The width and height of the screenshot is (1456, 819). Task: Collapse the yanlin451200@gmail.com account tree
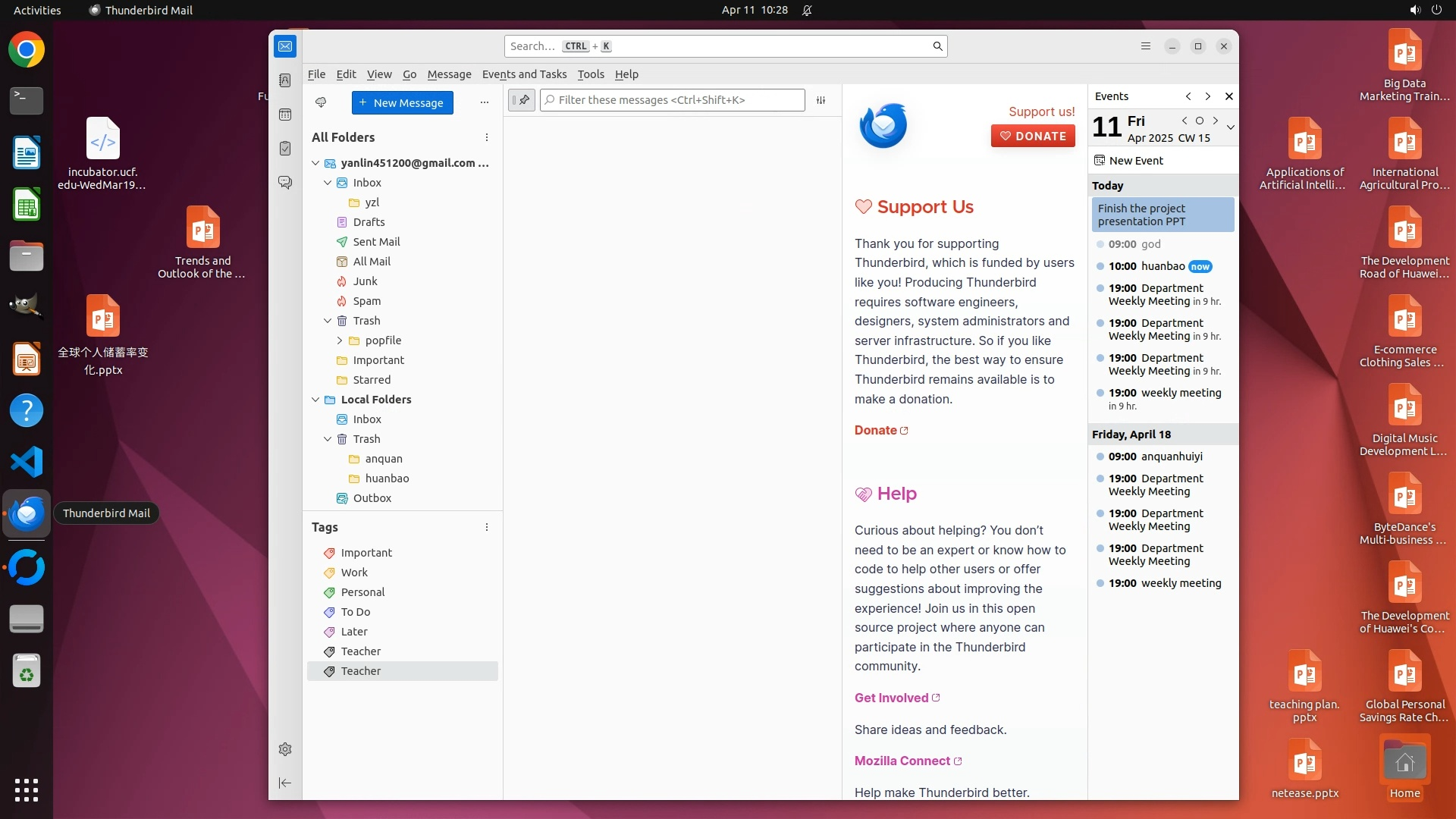click(315, 163)
